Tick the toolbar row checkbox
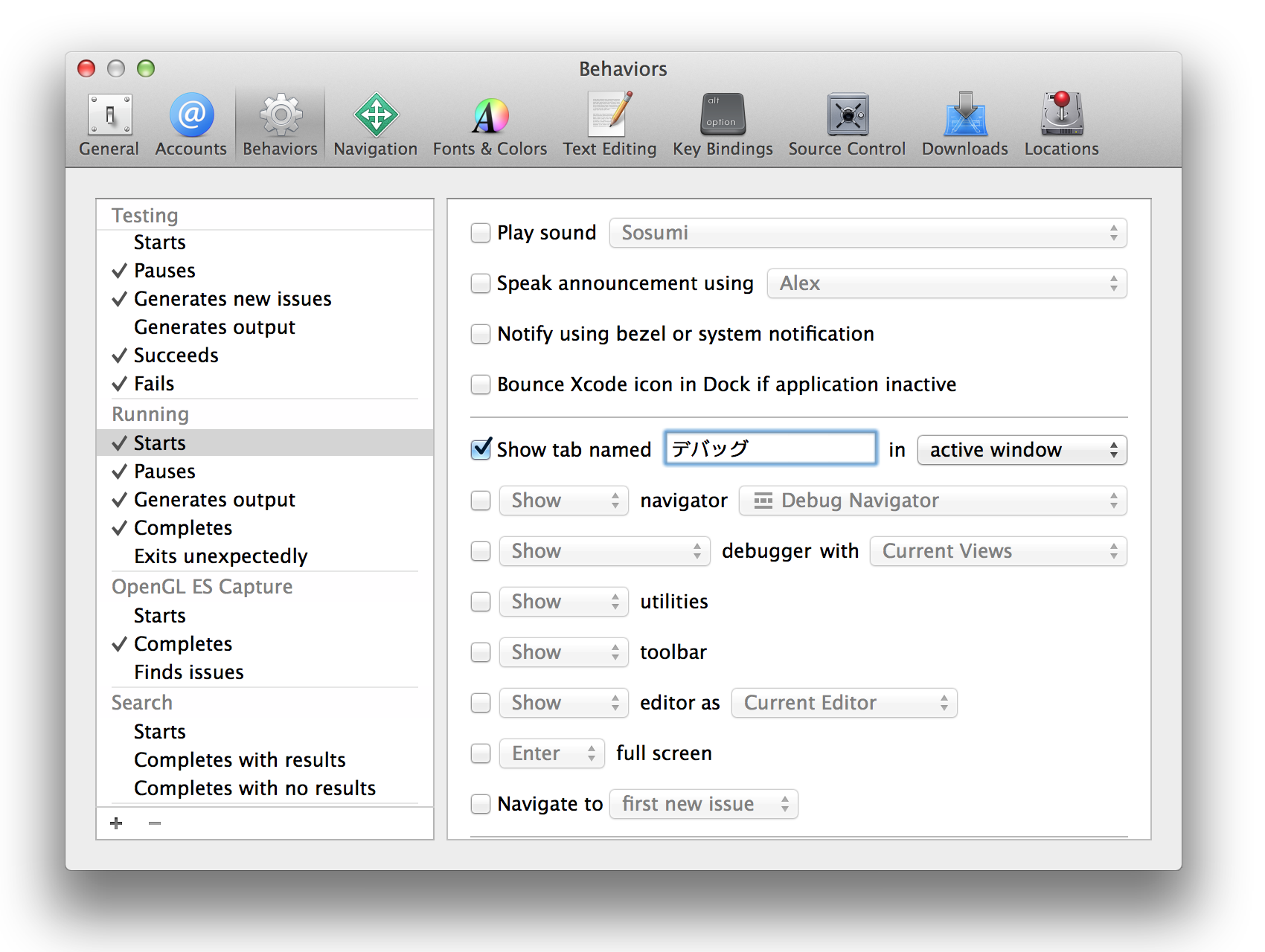The height and width of the screenshot is (952, 1265). (481, 652)
